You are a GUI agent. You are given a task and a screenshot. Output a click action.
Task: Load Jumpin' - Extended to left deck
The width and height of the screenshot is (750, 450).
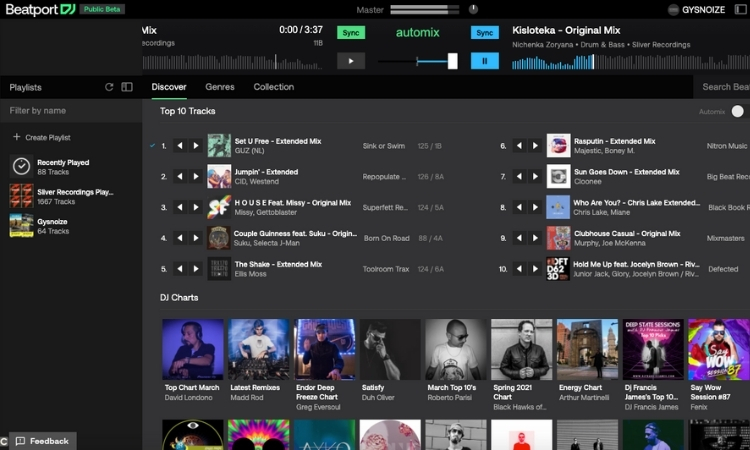tap(180, 176)
